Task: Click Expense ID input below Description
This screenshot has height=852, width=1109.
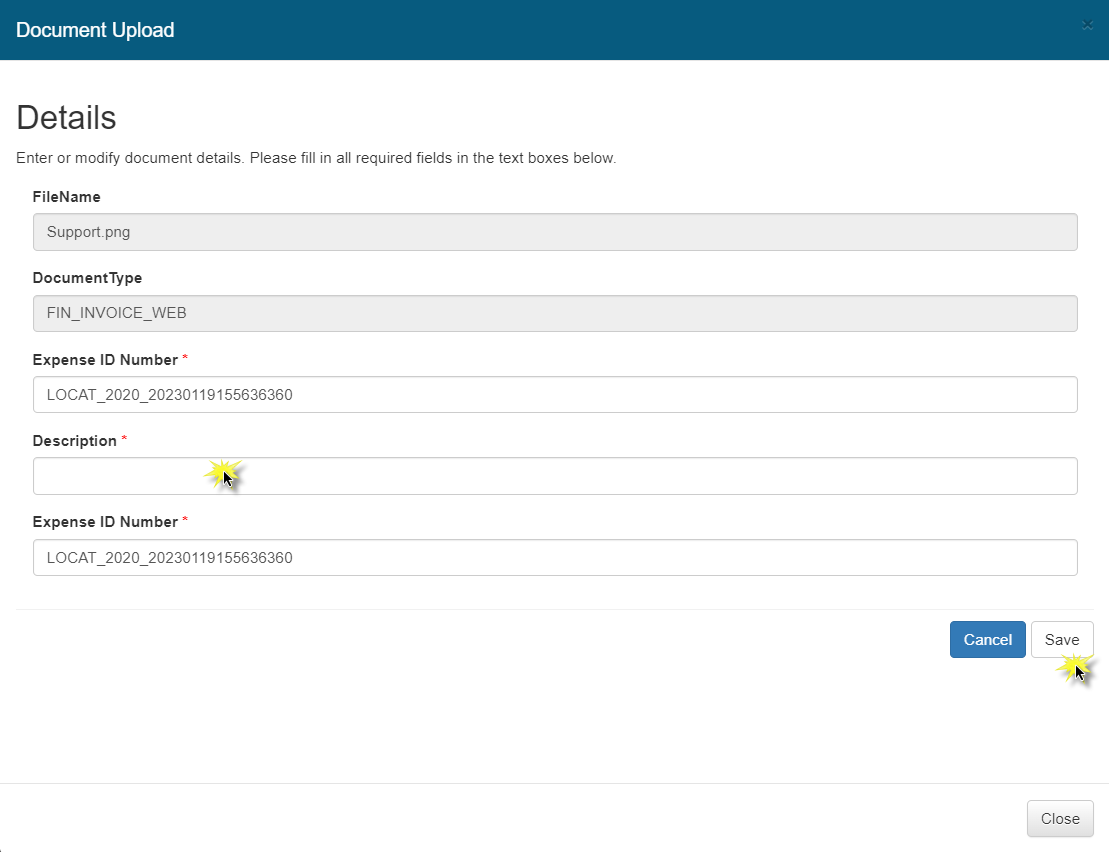Action: (555, 557)
